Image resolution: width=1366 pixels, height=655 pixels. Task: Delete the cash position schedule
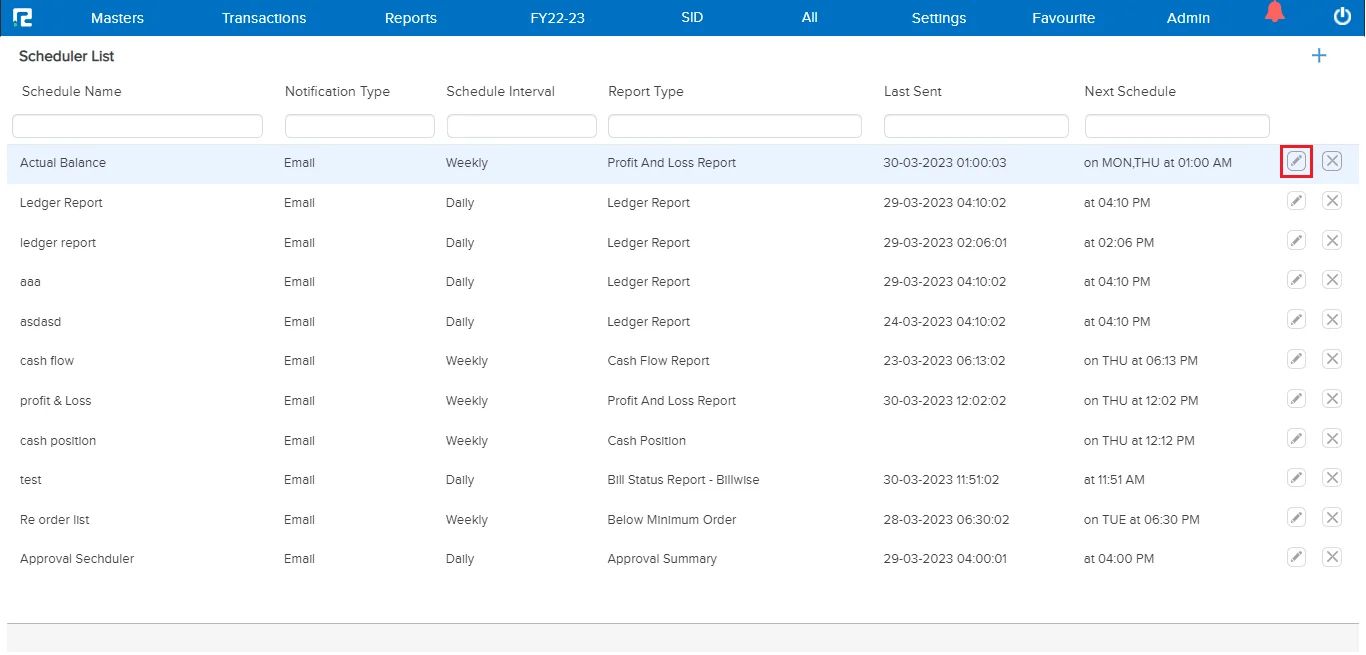pyautogui.click(x=1331, y=437)
